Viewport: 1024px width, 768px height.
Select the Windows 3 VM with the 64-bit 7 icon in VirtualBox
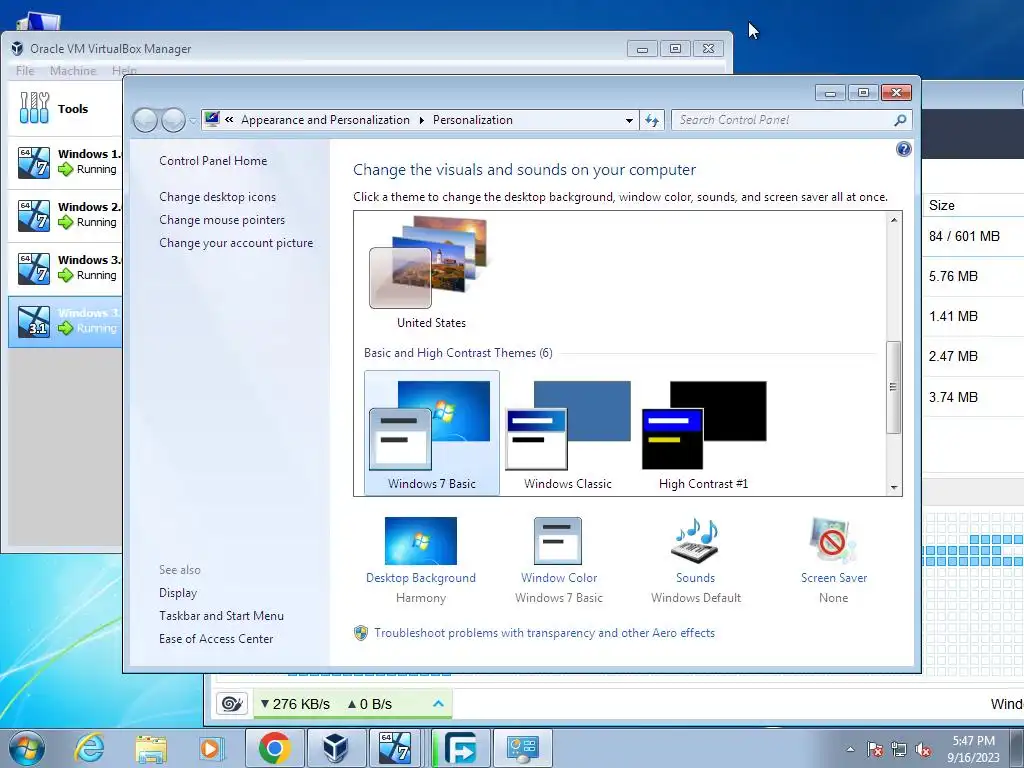click(65, 268)
